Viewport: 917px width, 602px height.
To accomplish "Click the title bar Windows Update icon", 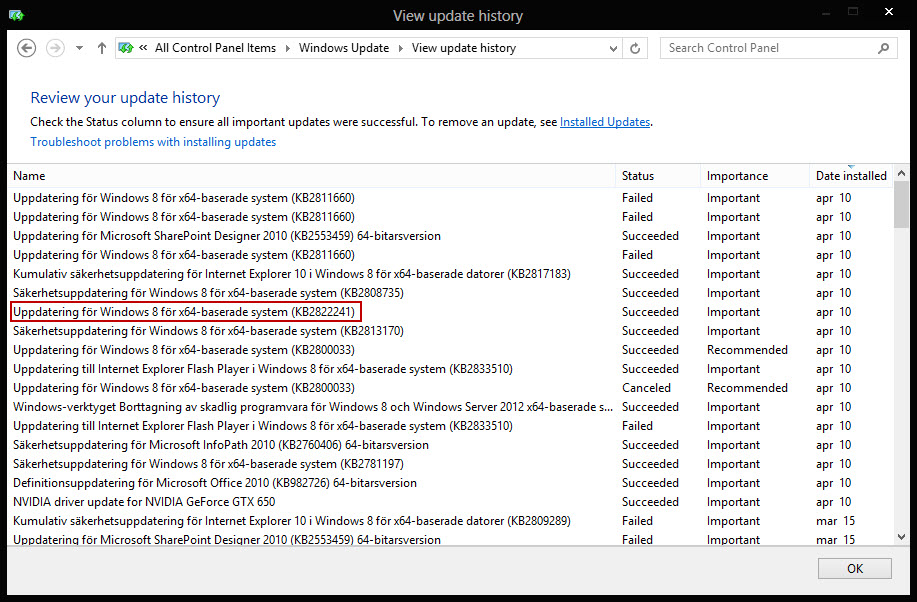I will (x=16, y=15).
